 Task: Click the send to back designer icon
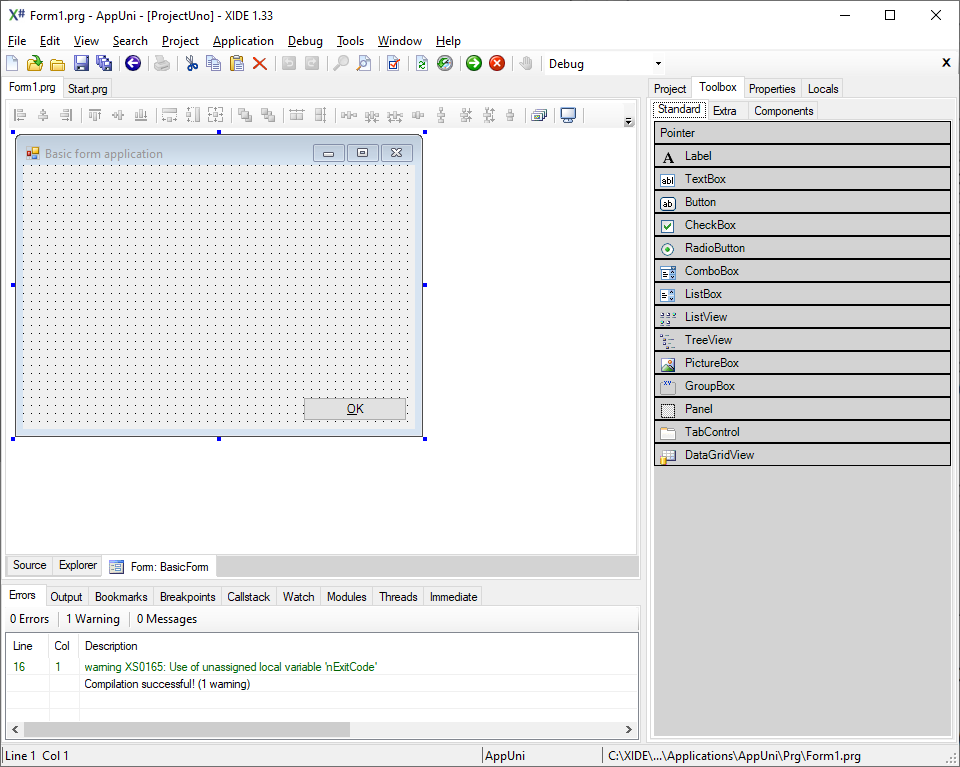[x=268, y=114]
